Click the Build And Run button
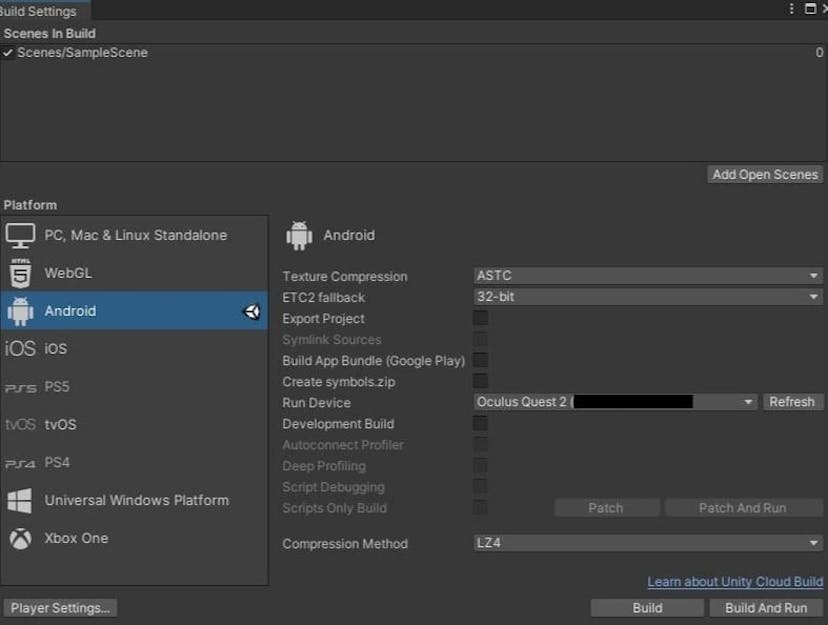Screen dimensions: 828x625 point(766,607)
